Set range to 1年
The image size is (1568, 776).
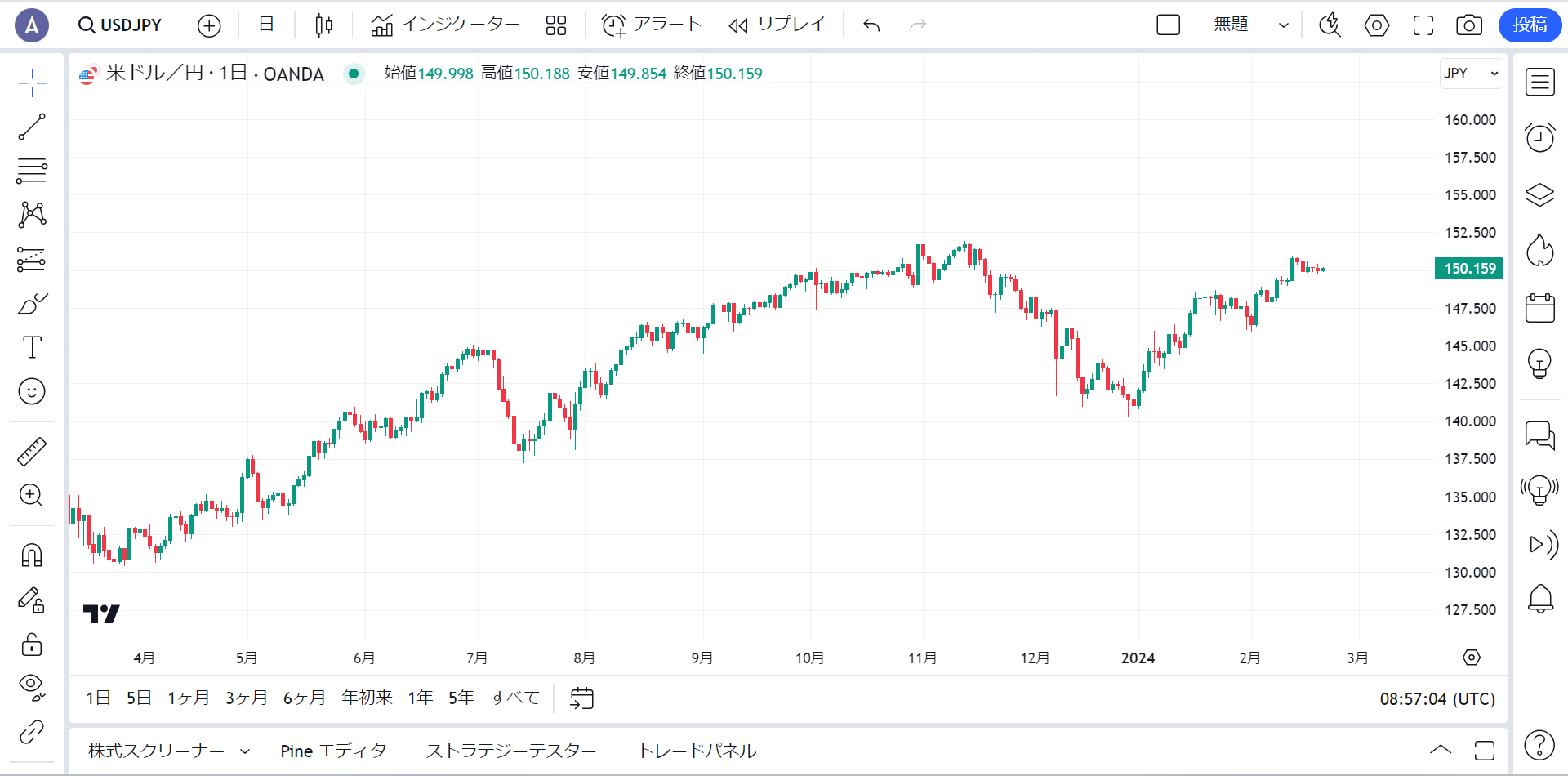421,698
